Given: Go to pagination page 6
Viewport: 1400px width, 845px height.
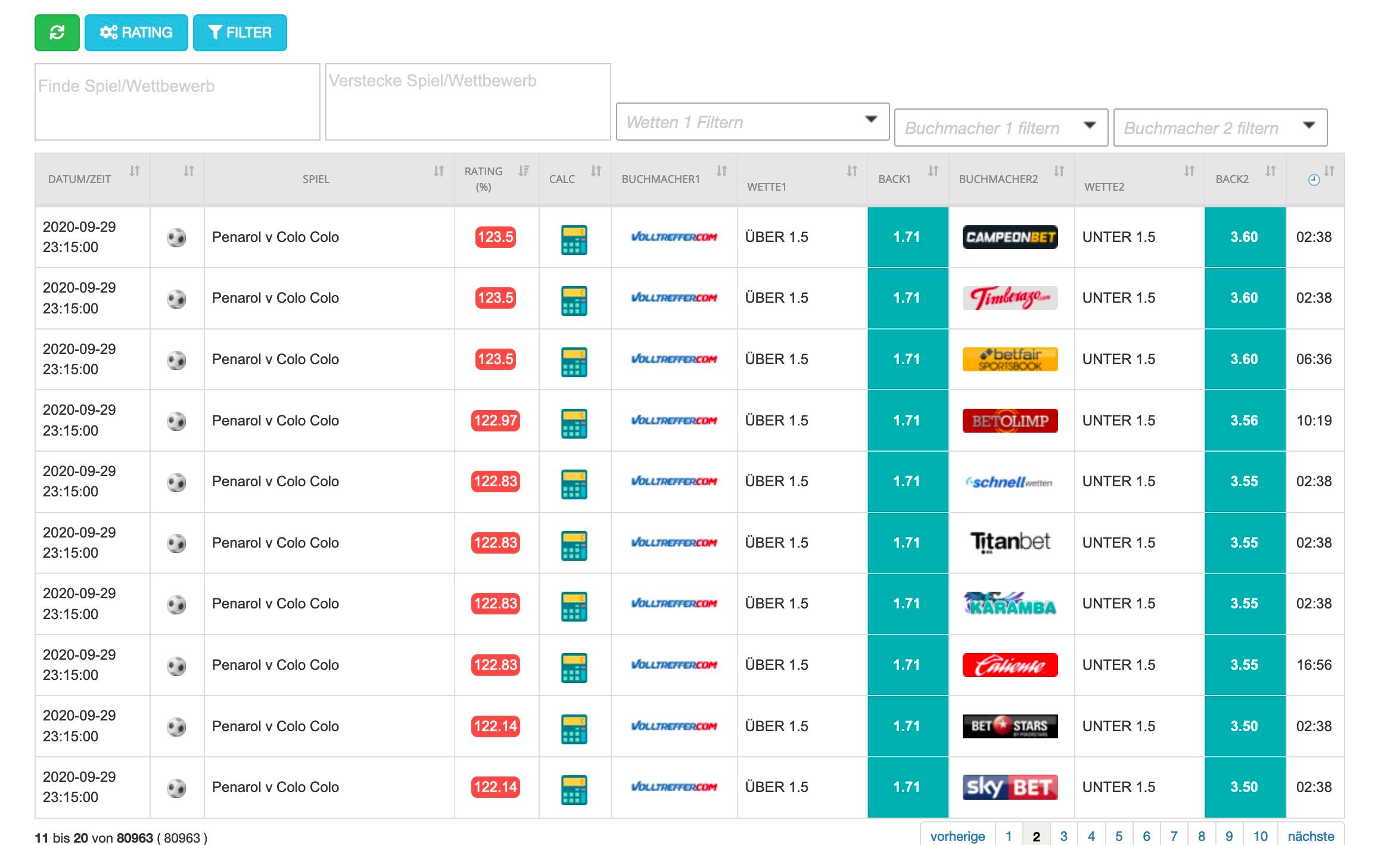Looking at the screenshot, I should (1147, 836).
